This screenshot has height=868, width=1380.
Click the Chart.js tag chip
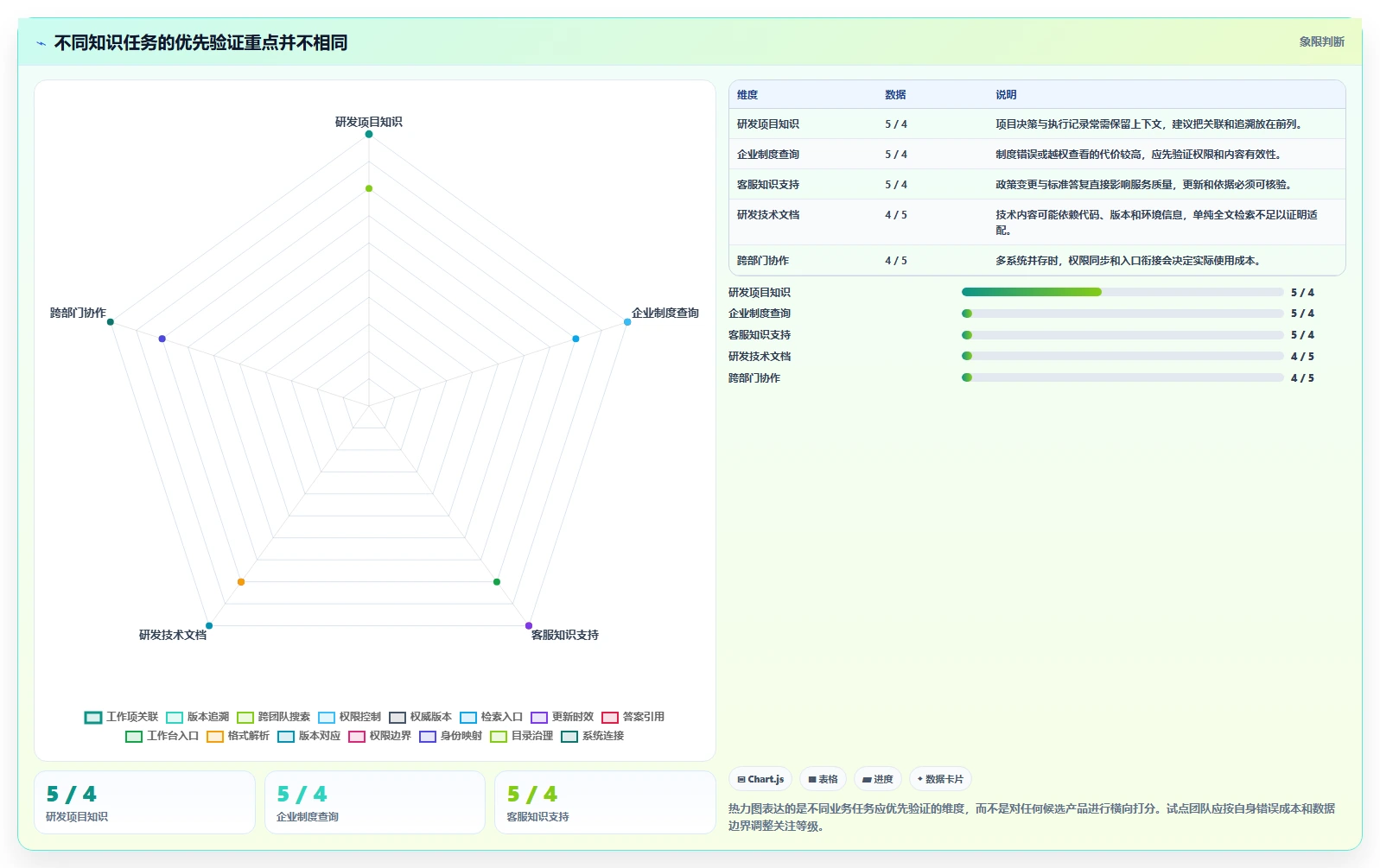pyautogui.click(x=760, y=779)
